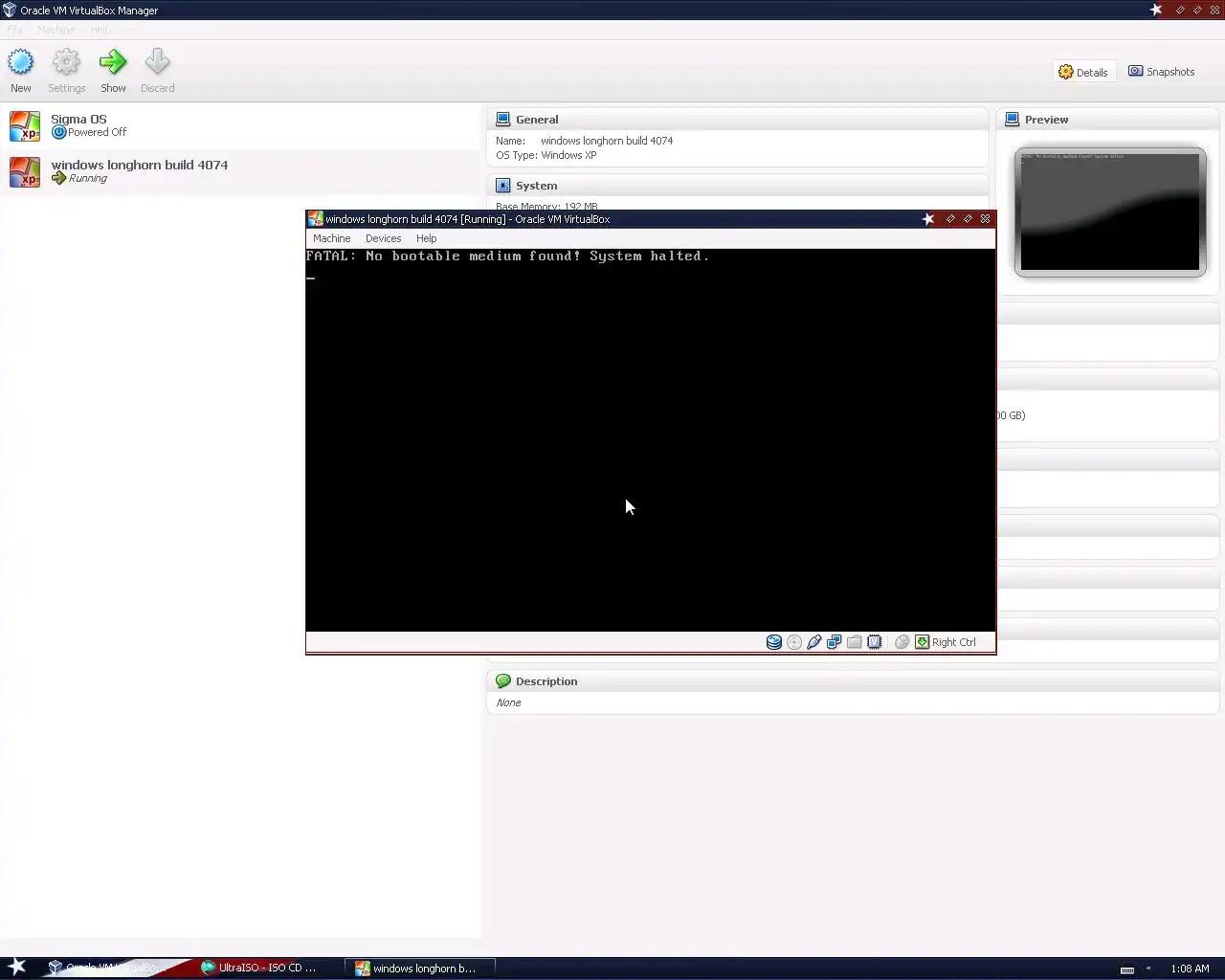Click the 'Right Ctrl' host key label
The height and width of the screenshot is (980, 1225).
pos(953,642)
